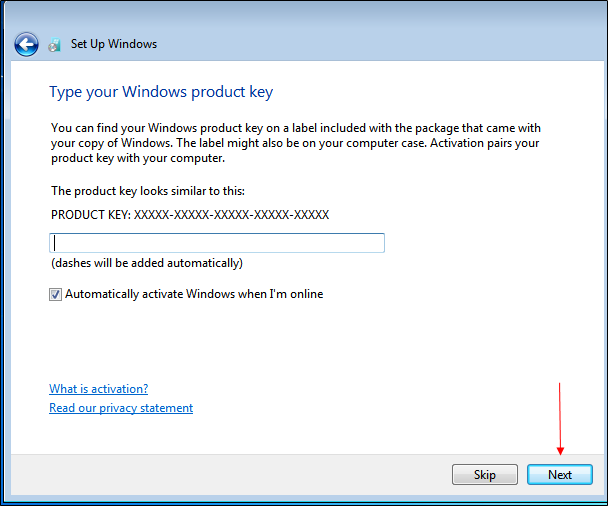This screenshot has width=608, height=506.
Task: Click the Set Up Windows title text
Action: (114, 44)
